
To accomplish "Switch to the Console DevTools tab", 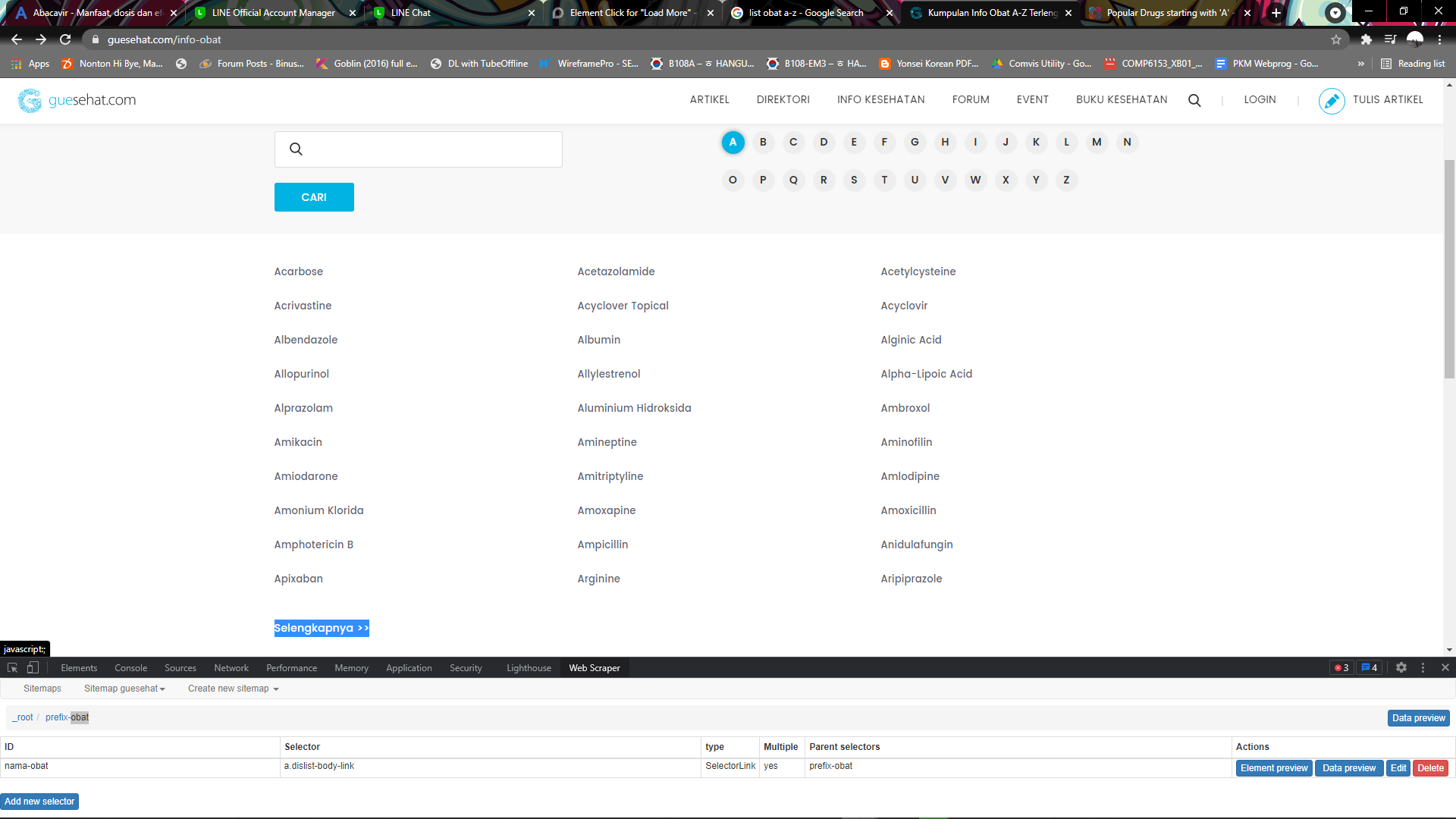I will click(130, 668).
